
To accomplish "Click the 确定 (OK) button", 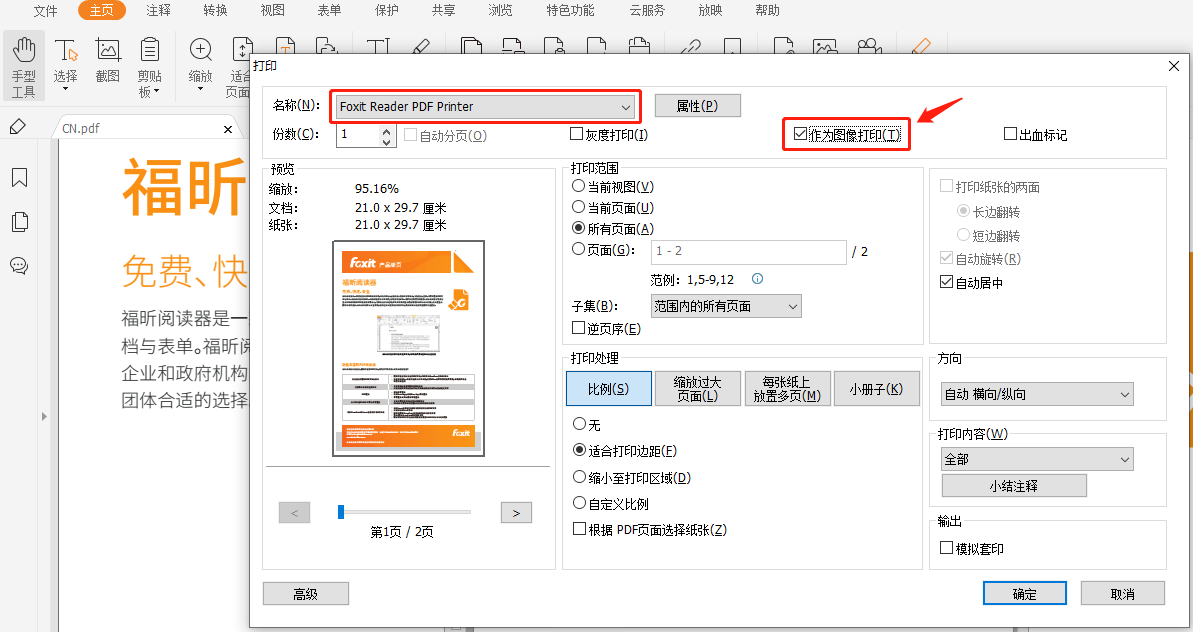I will click(x=1024, y=593).
